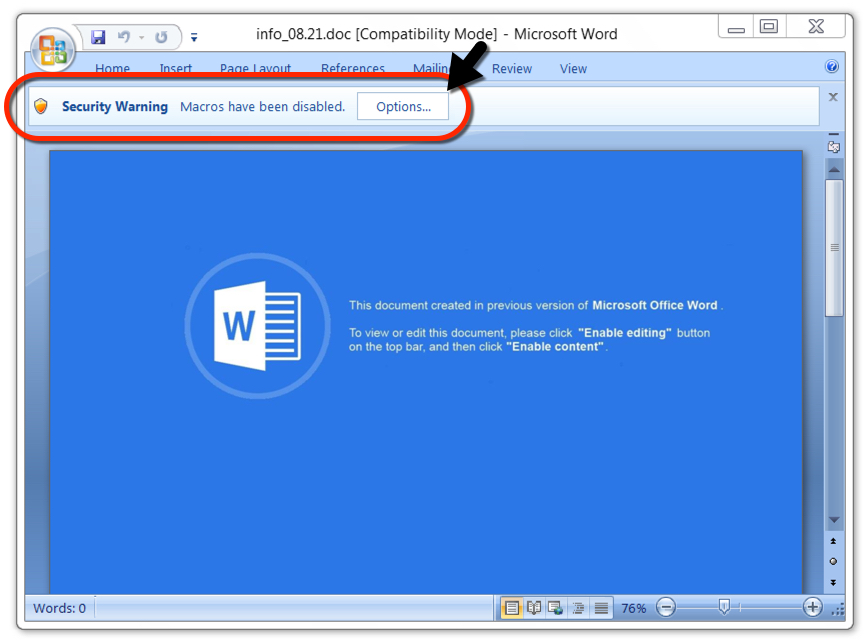Switch to Print Layout view
The height and width of the screenshot is (644, 867).
(512, 609)
